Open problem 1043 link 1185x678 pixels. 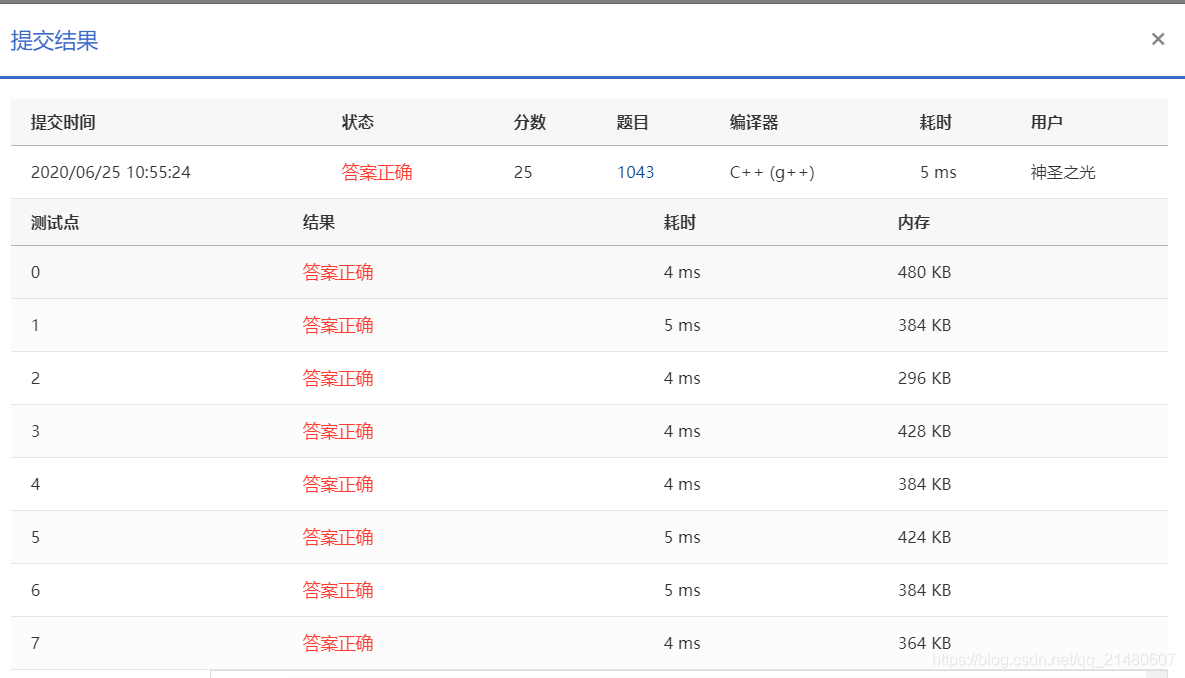coord(636,172)
